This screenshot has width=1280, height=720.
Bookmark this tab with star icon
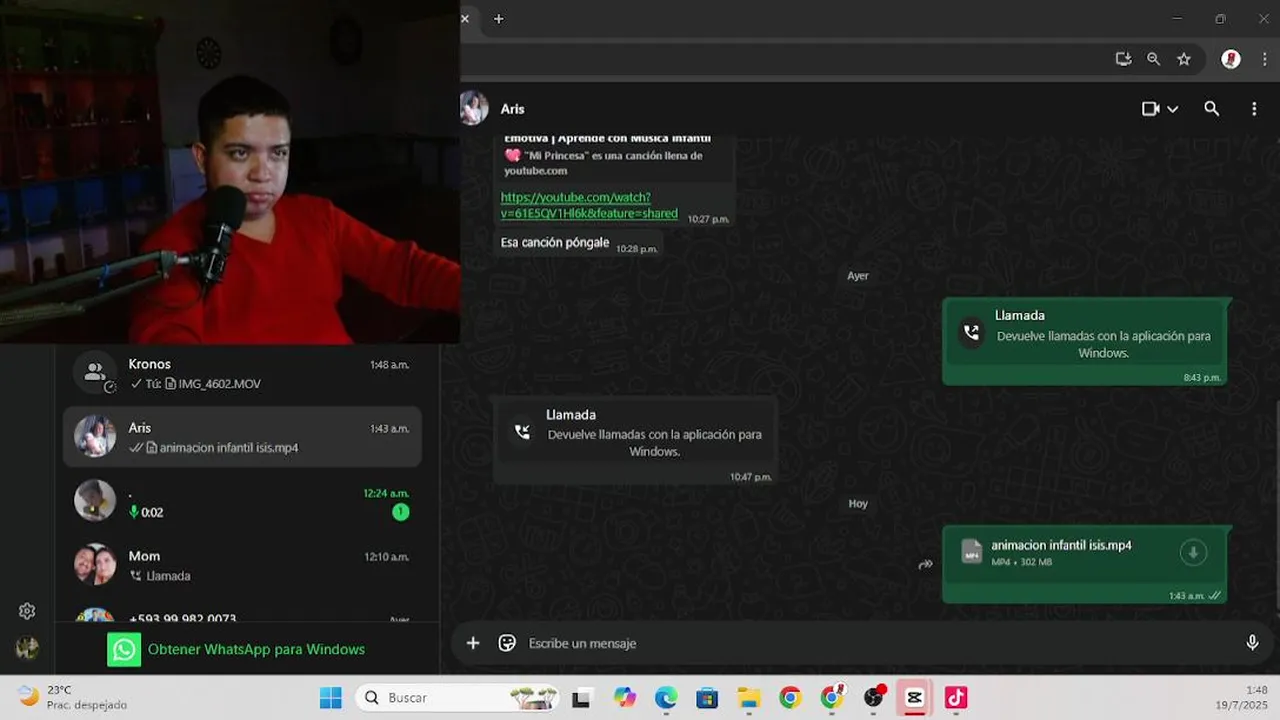(x=1184, y=59)
